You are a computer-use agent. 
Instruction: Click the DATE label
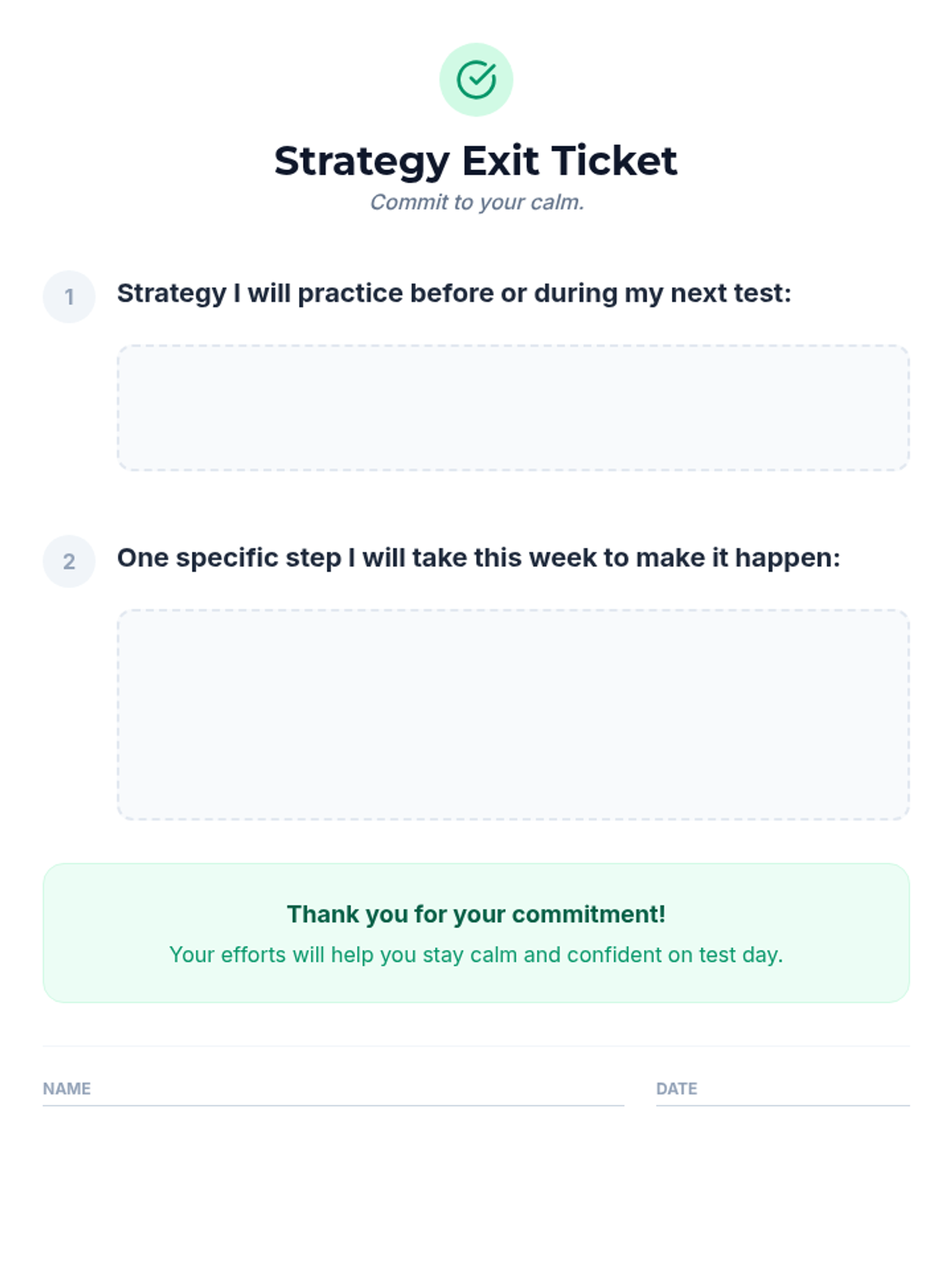pos(677,1089)
